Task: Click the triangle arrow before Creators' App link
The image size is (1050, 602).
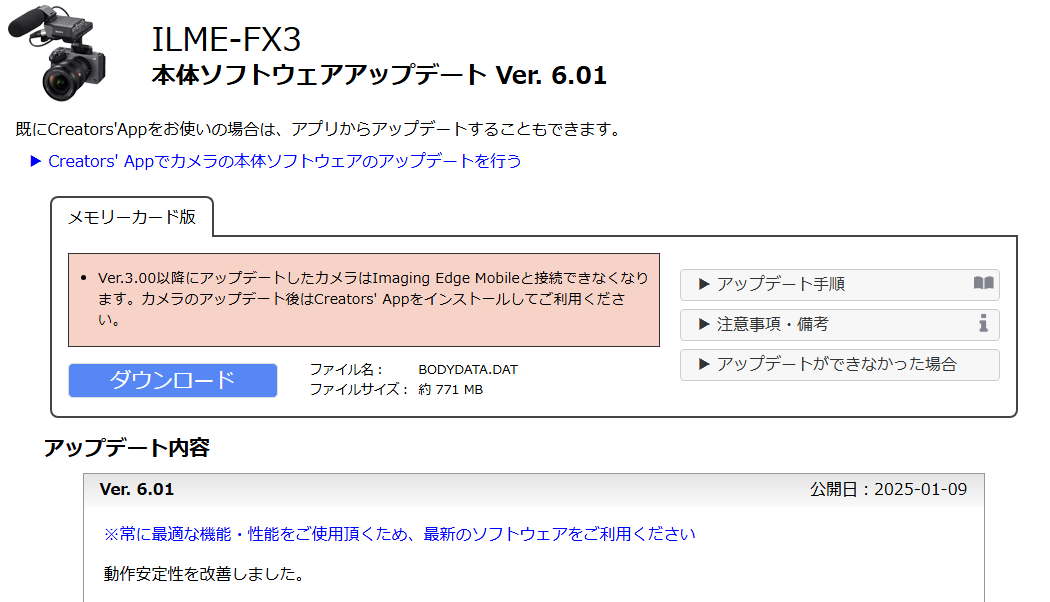Action: pyautogui.click(x=36, y=161)
